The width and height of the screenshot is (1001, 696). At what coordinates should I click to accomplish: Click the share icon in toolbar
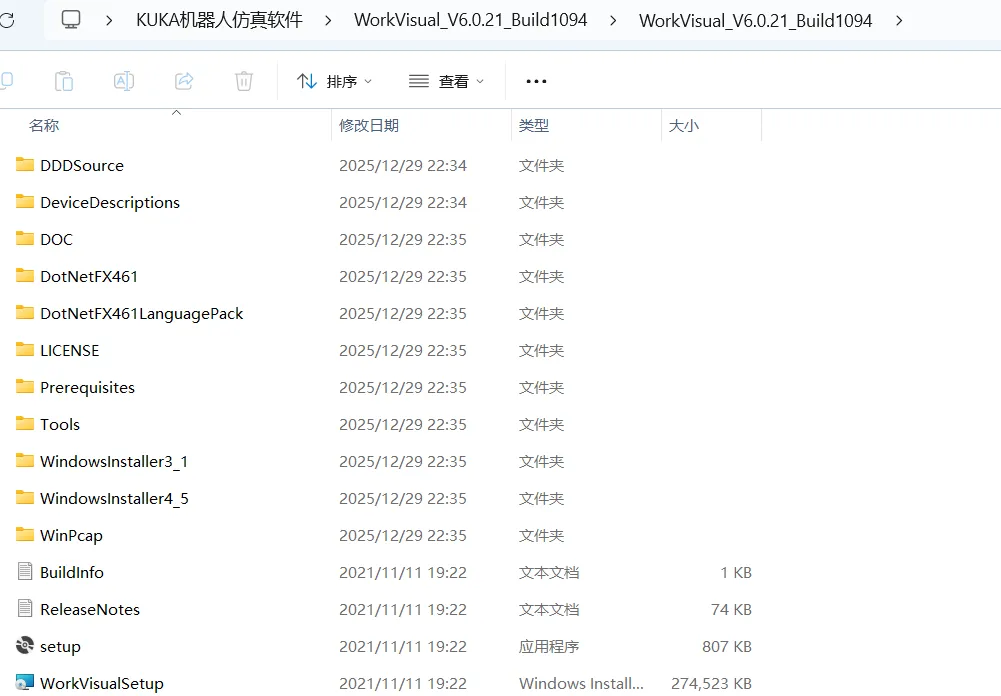tap(184, 81)
